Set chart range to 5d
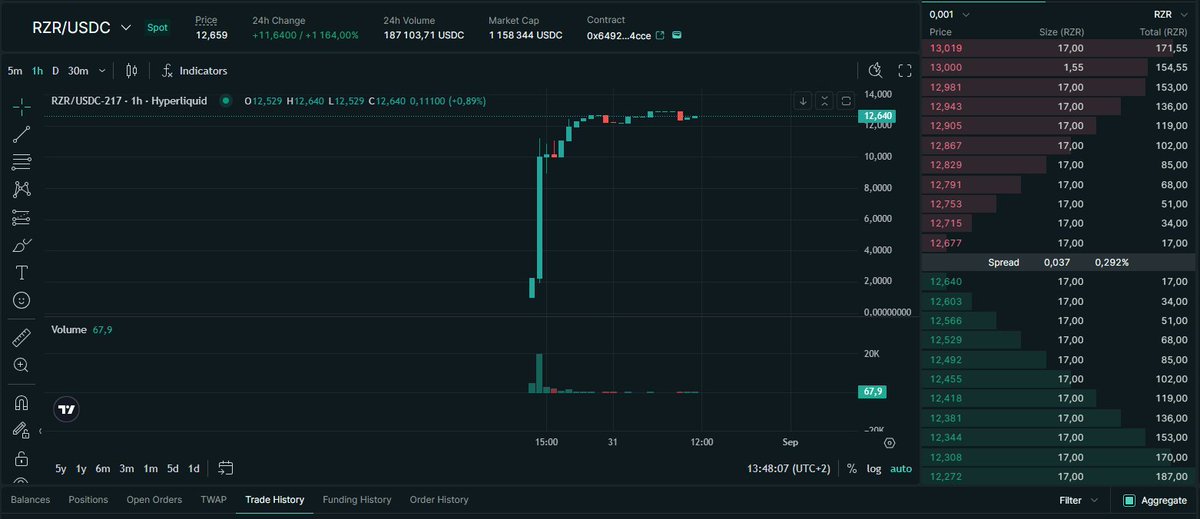 tap(173, 468)
